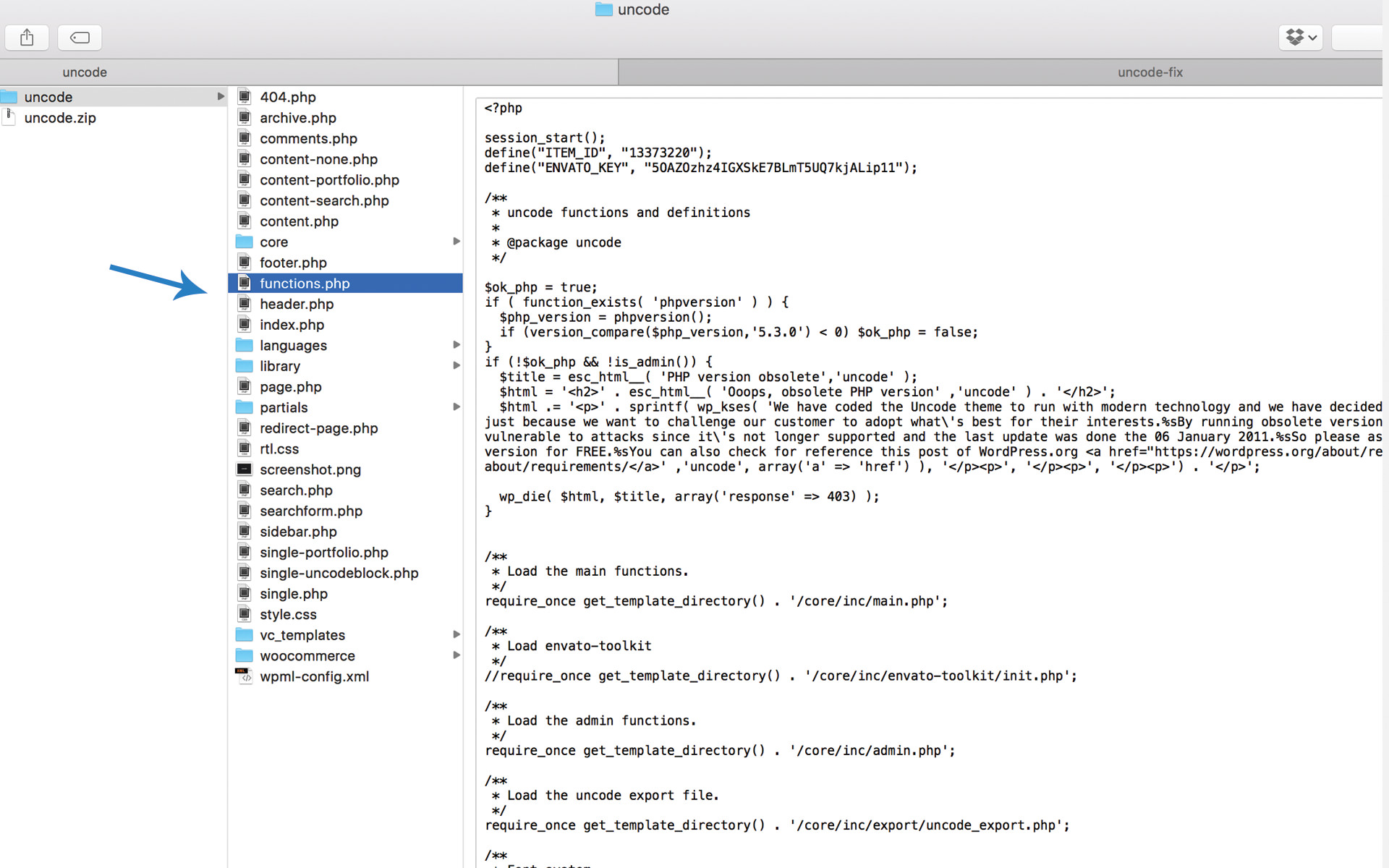This screenshot has height=868, width=1389.
Task: Open the vc_templates folder
Action: click(x=302, y=635)
